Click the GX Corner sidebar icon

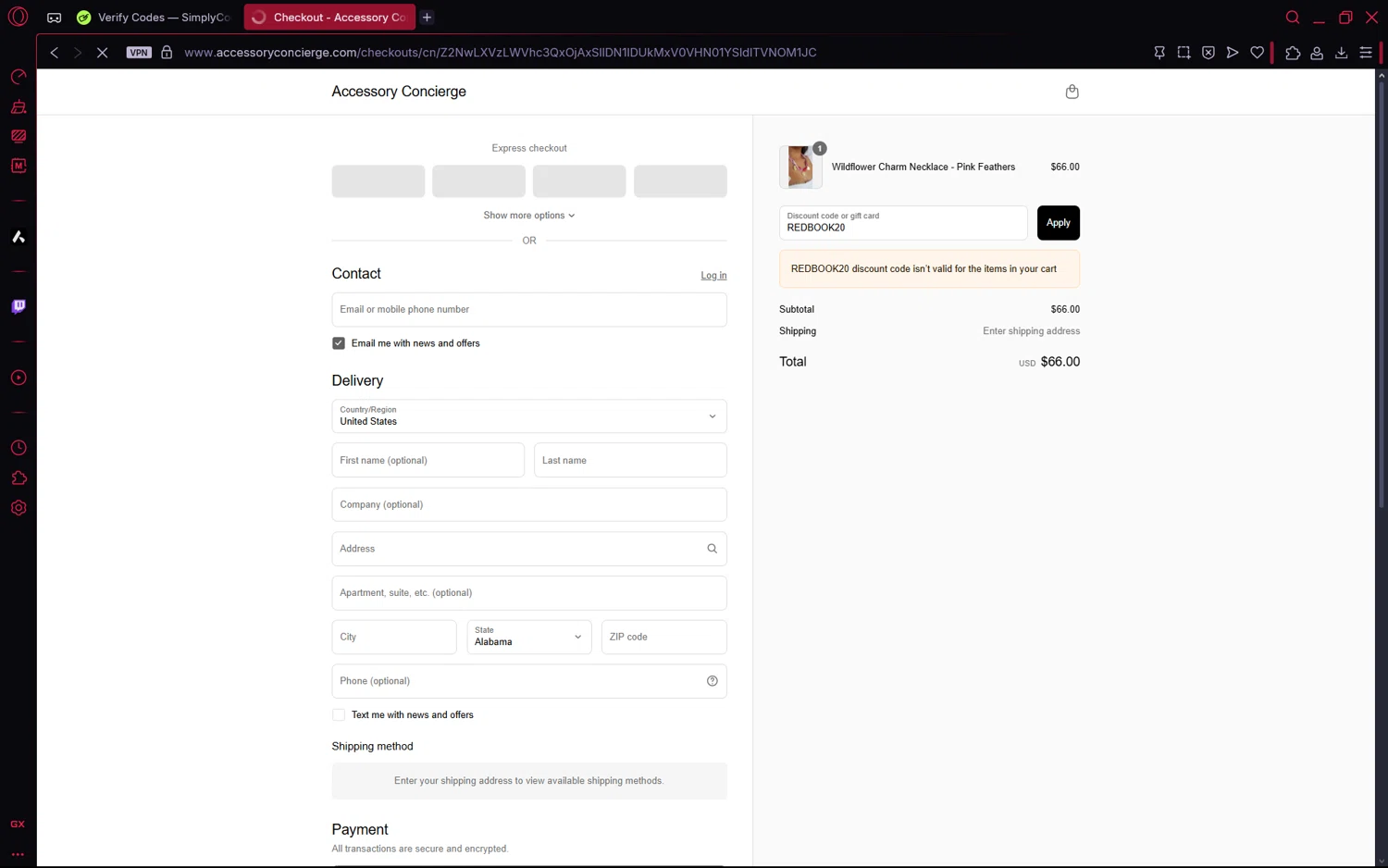tap(18, 824)
